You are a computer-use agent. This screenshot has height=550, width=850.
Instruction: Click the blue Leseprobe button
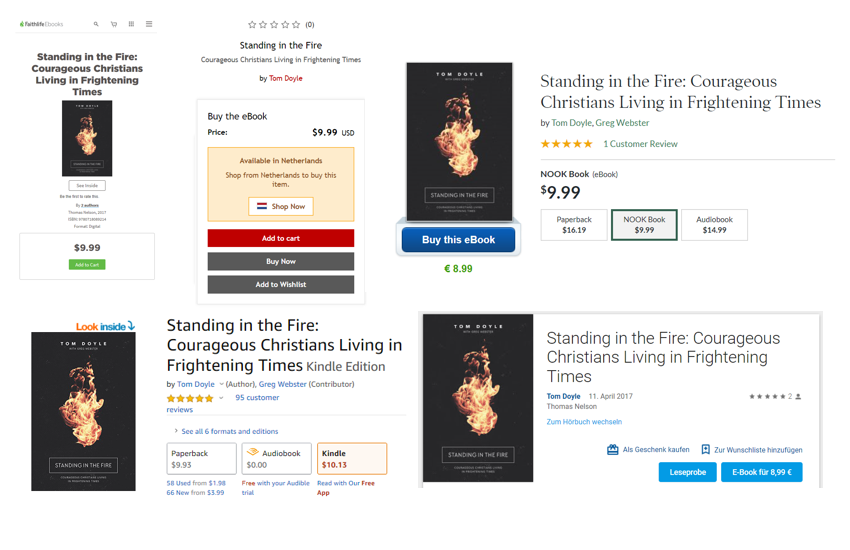pos(687,472)
